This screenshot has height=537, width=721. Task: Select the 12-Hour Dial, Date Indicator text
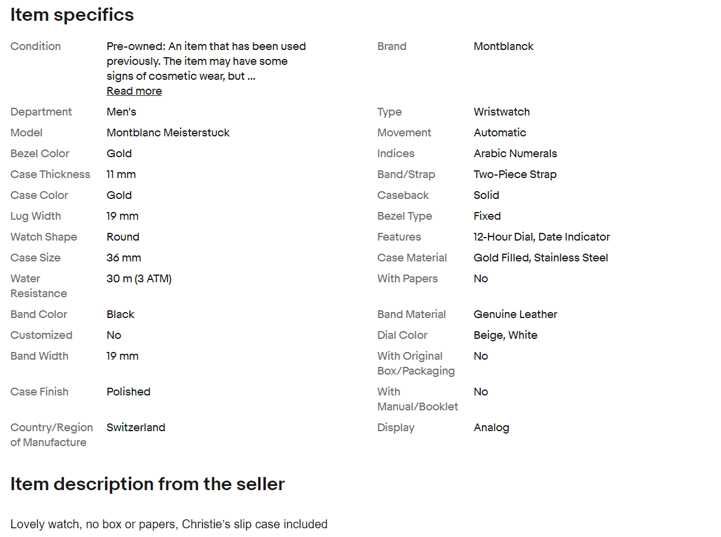point(541,237)
